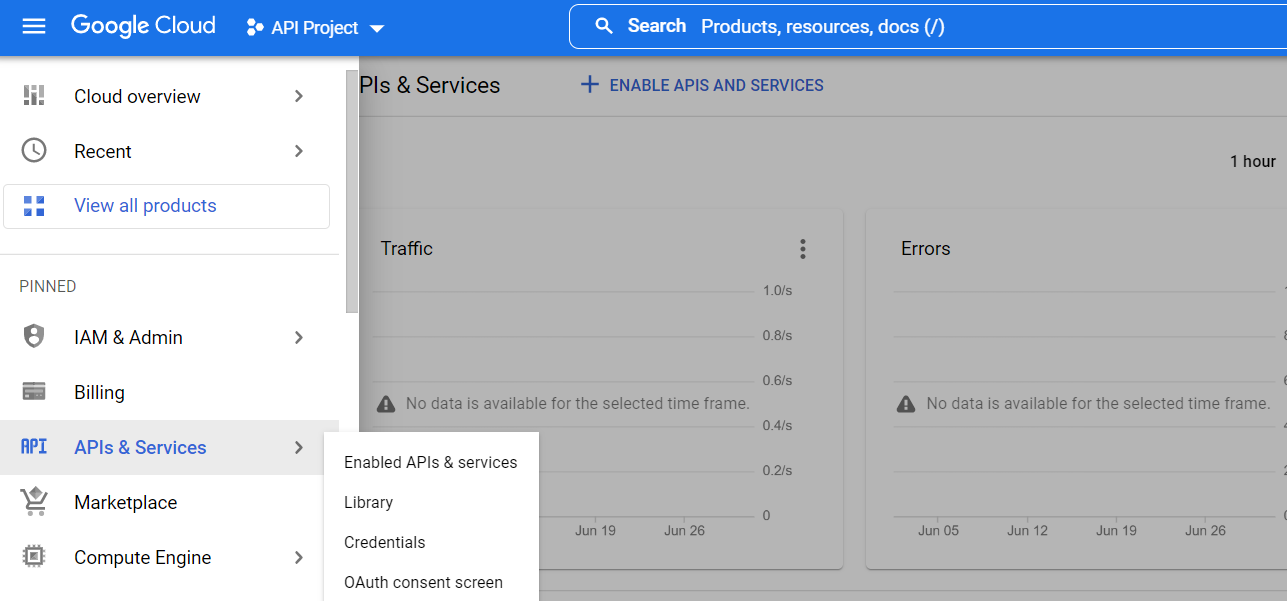Select OAuth consent screen
The image size is (1287, 601).
click(x=431, y=582)
